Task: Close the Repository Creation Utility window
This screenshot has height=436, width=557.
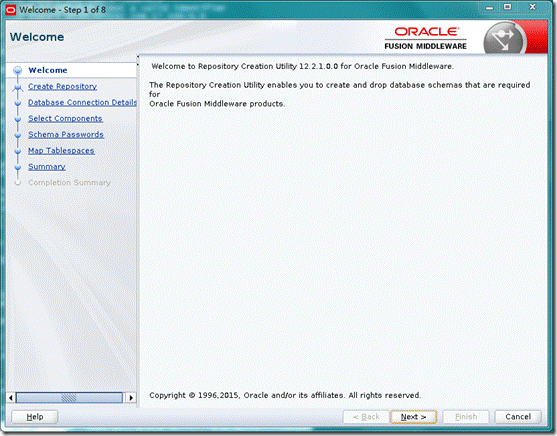Action: coord(532,7)
